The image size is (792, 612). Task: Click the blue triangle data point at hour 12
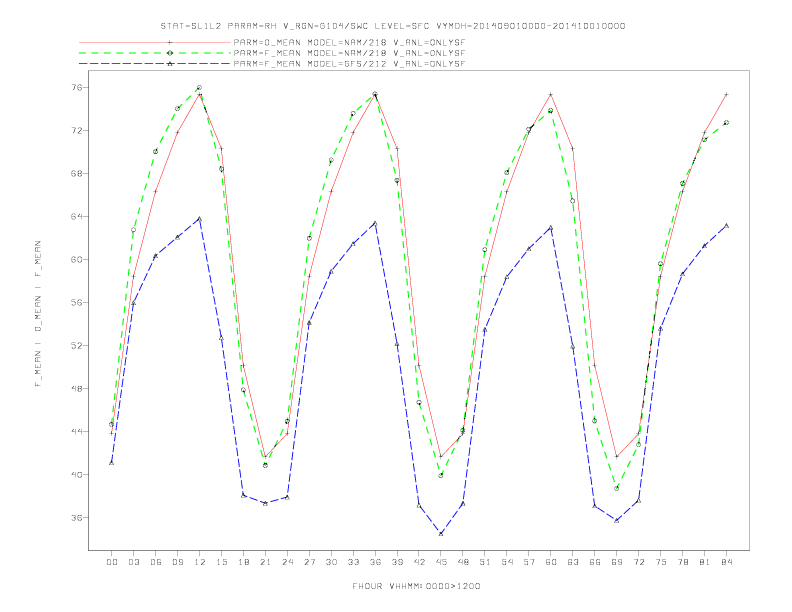200,219
